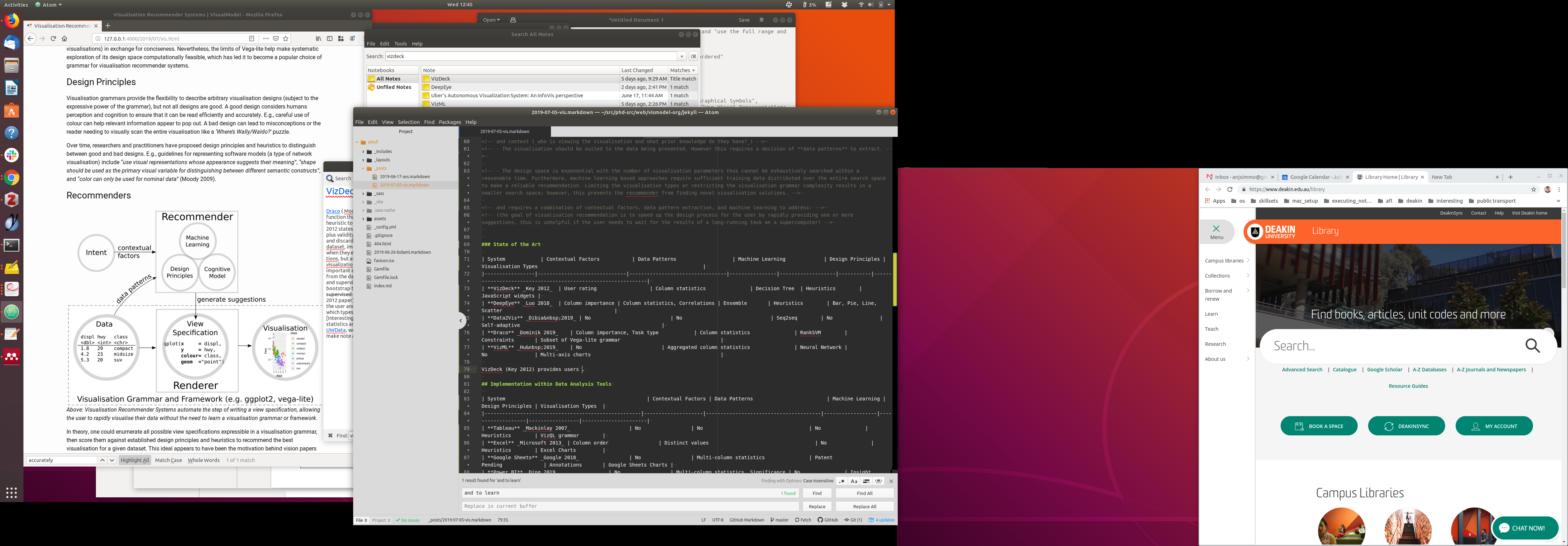Image resolution: width=1568 pixels, height=546 pixels.
Task: Expand Campus libraries submenu chevron
Action: (1248, 260)
